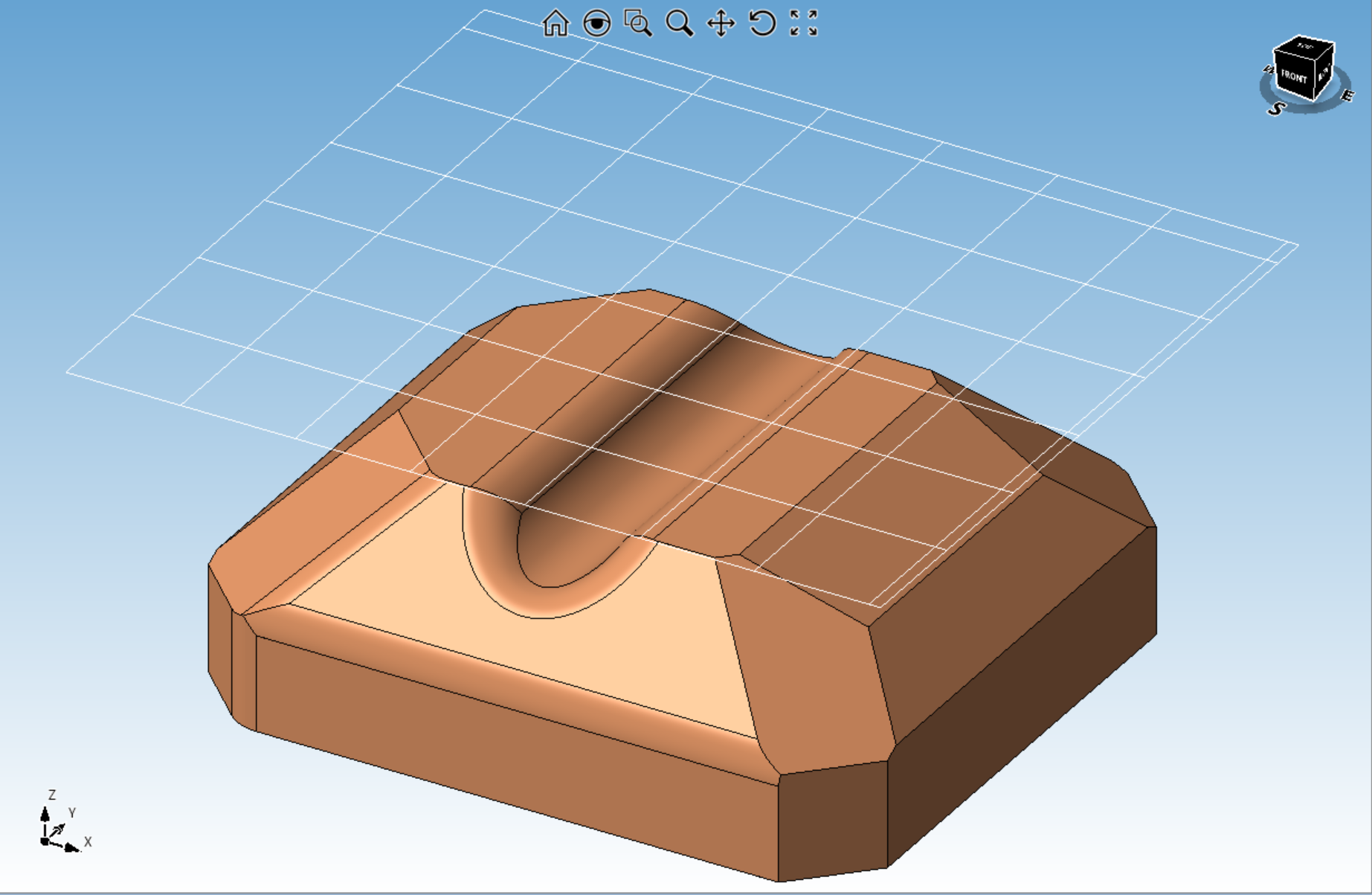Viewport: 1372px width, 895px height.
Task: Click the Y axis arrow of the triad
Action: pyautogui.click(x=59, y=827)
